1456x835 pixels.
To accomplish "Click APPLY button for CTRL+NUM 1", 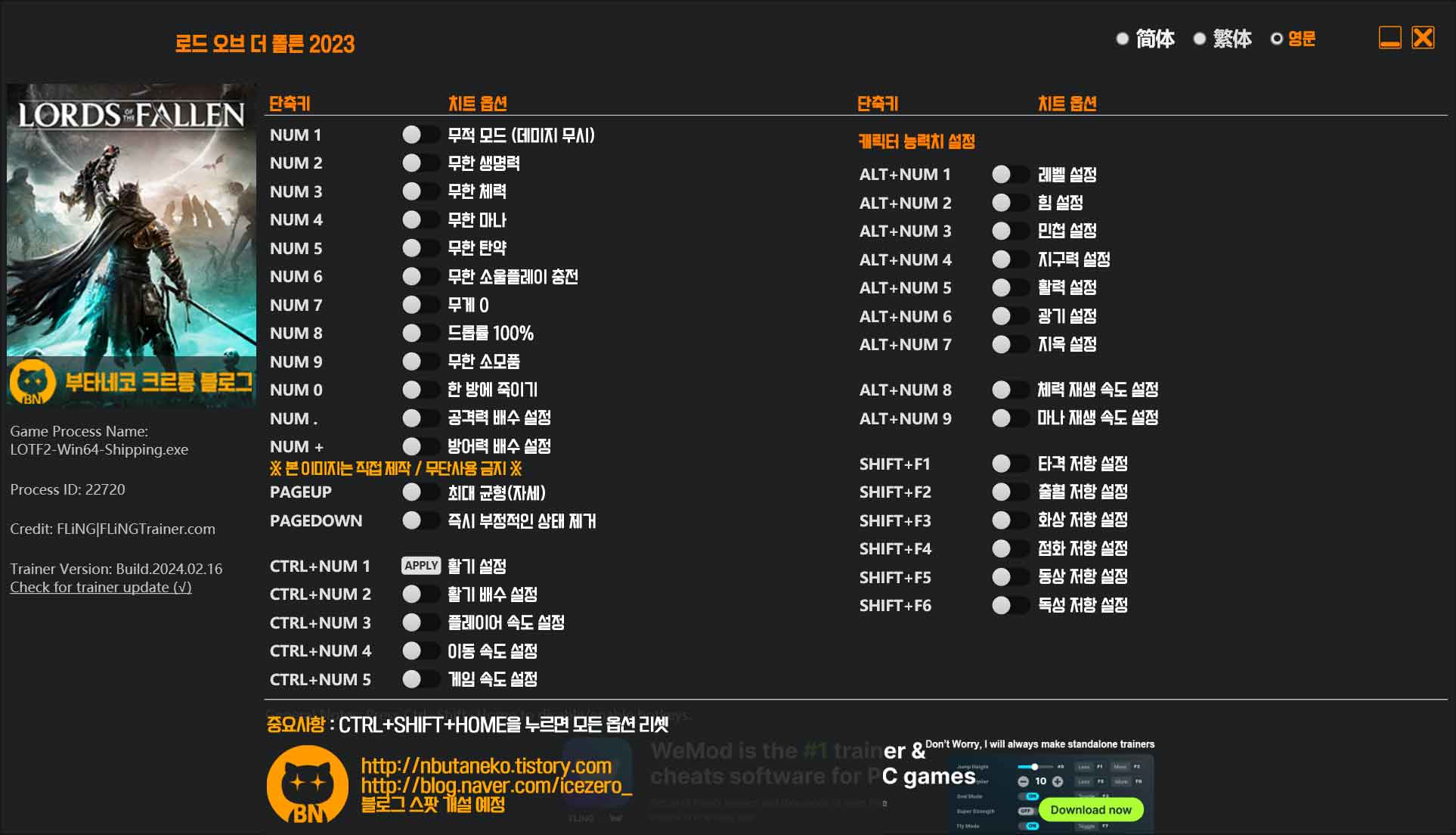I will pos(421,566).
